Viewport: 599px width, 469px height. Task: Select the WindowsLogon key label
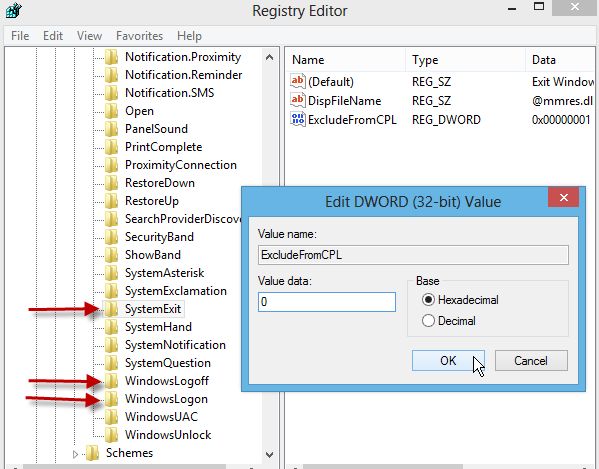point(166,398)
